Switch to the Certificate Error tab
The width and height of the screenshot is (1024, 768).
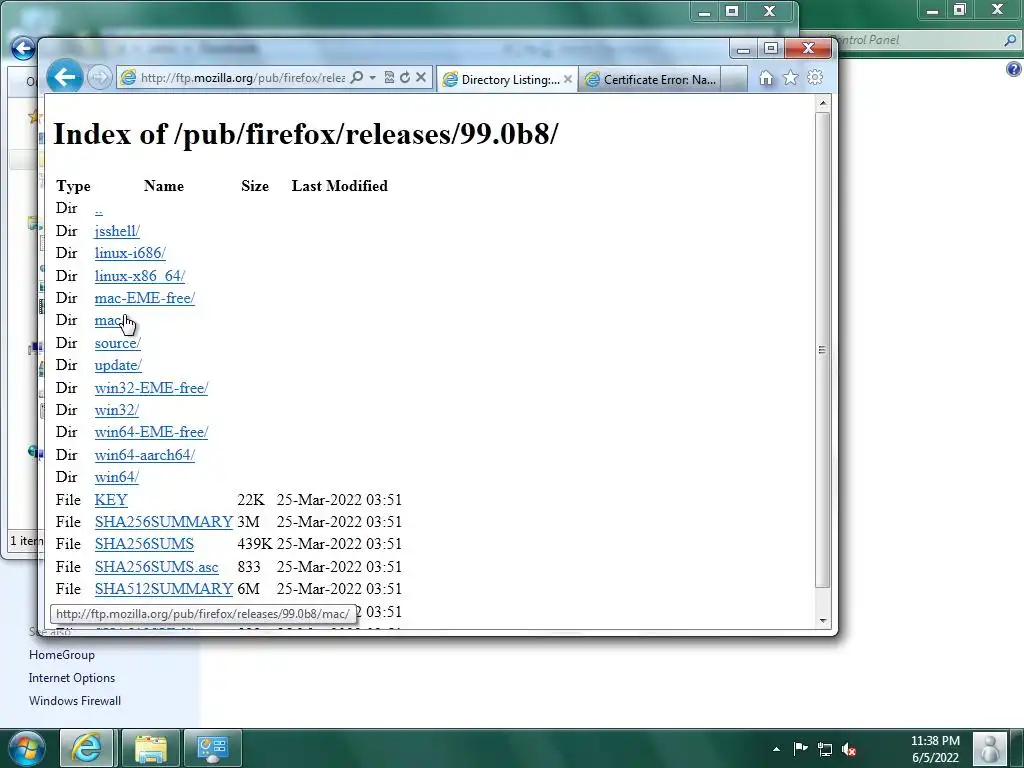pyautogui.click(x=650, y=80)
